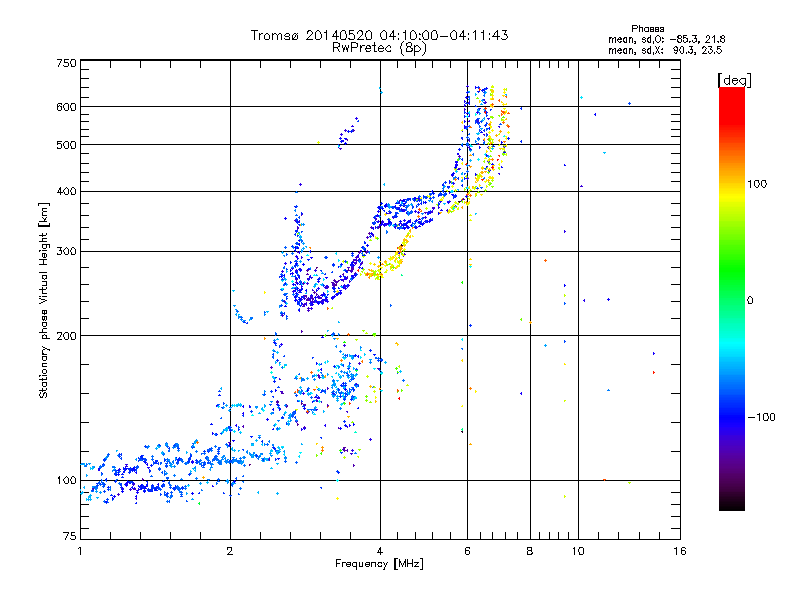Click the y-axis tick label '300'
This screenshot has height=600, width=800.
point(66,252)
